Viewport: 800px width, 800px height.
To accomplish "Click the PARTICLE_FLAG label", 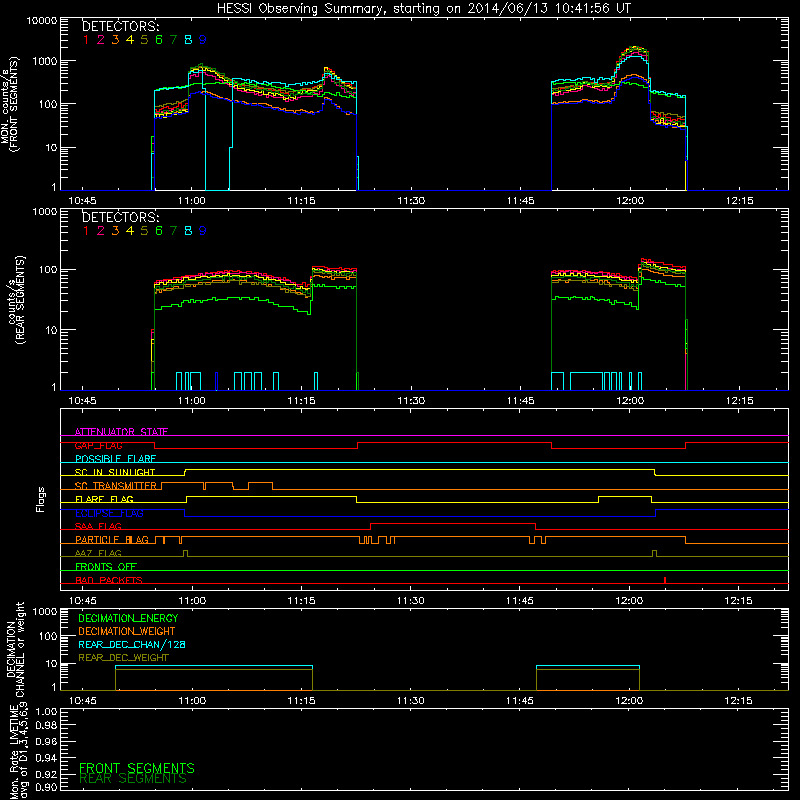I will click(x=112, y=539).
